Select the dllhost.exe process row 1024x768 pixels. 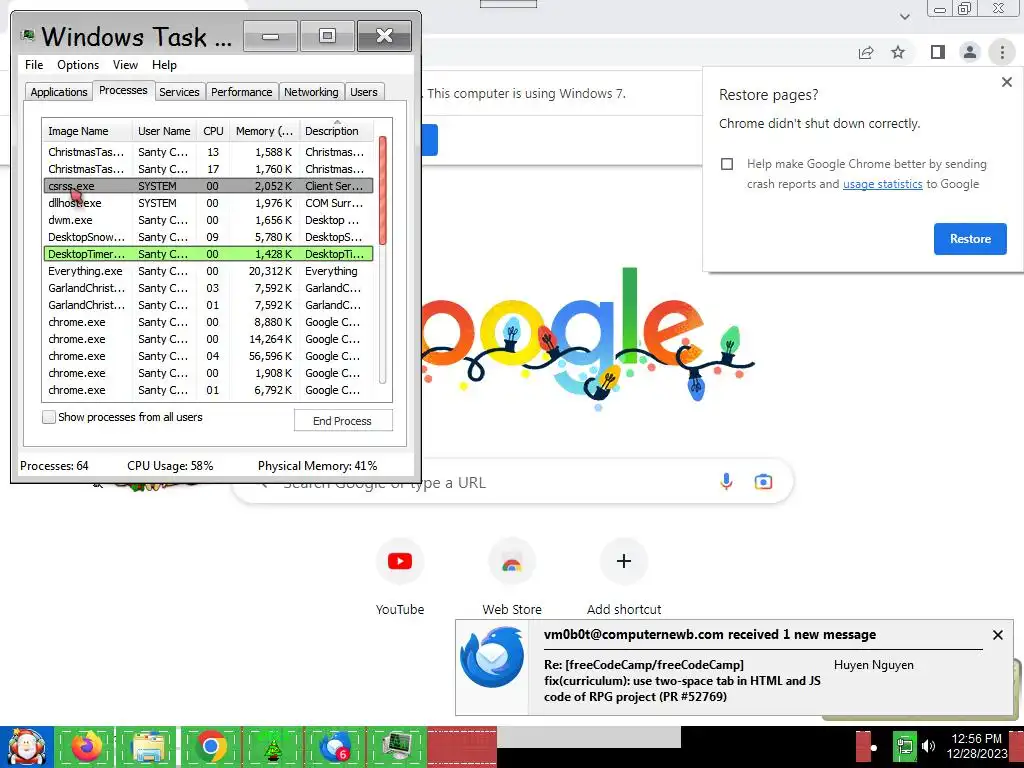[x=208, y=203]
